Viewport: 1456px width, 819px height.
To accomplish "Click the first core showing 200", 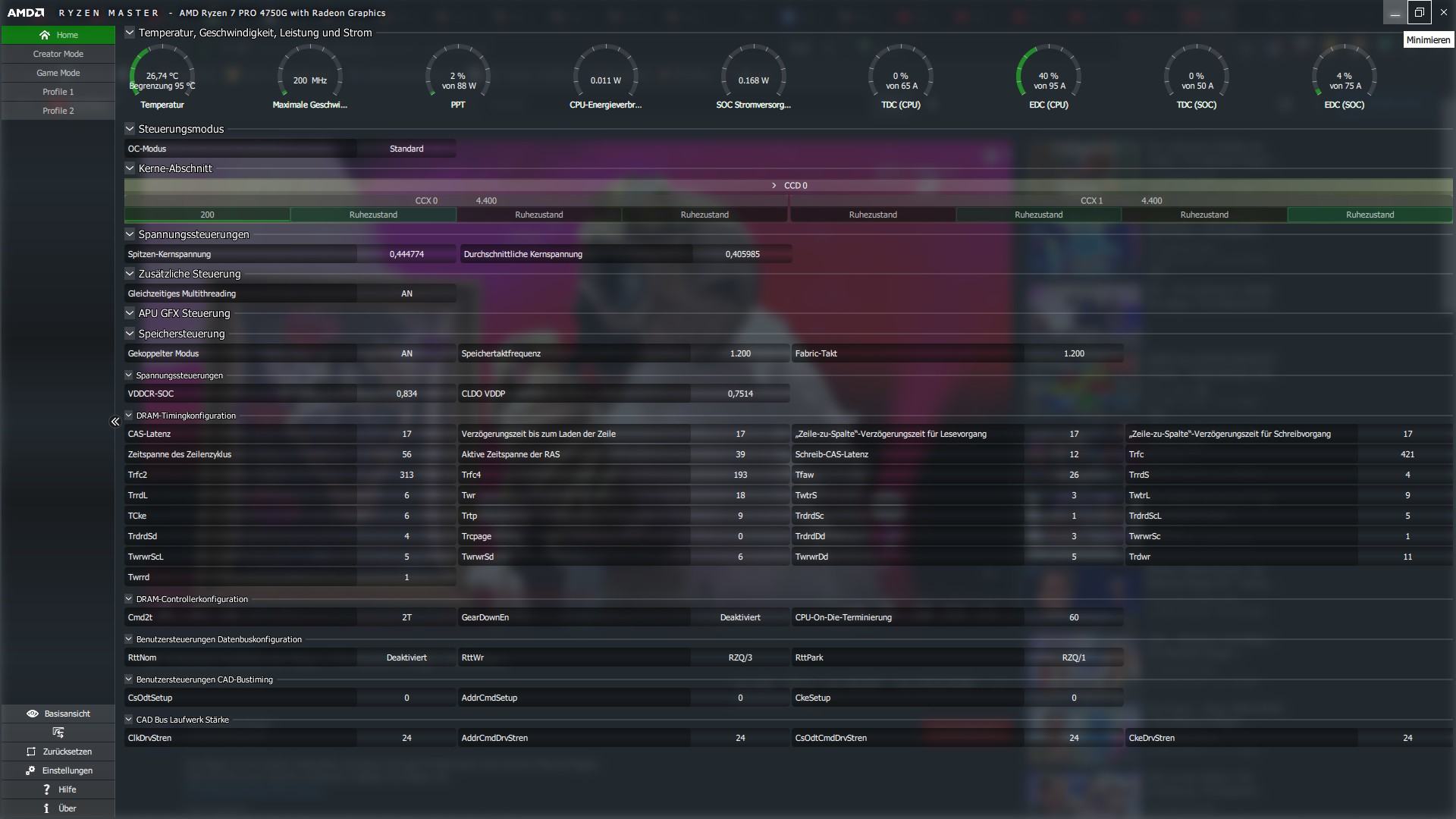I will (x=207, y=215).
